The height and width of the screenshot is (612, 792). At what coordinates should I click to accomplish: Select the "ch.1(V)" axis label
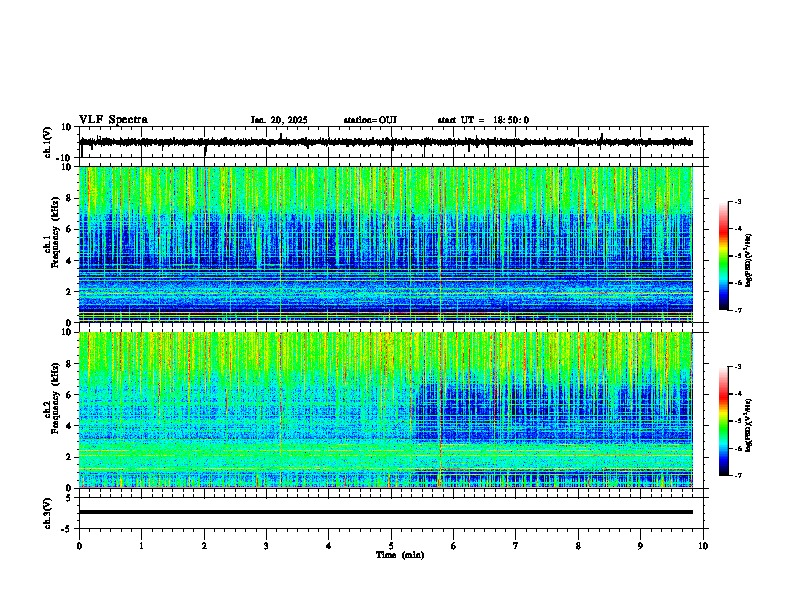click(48, 142)
